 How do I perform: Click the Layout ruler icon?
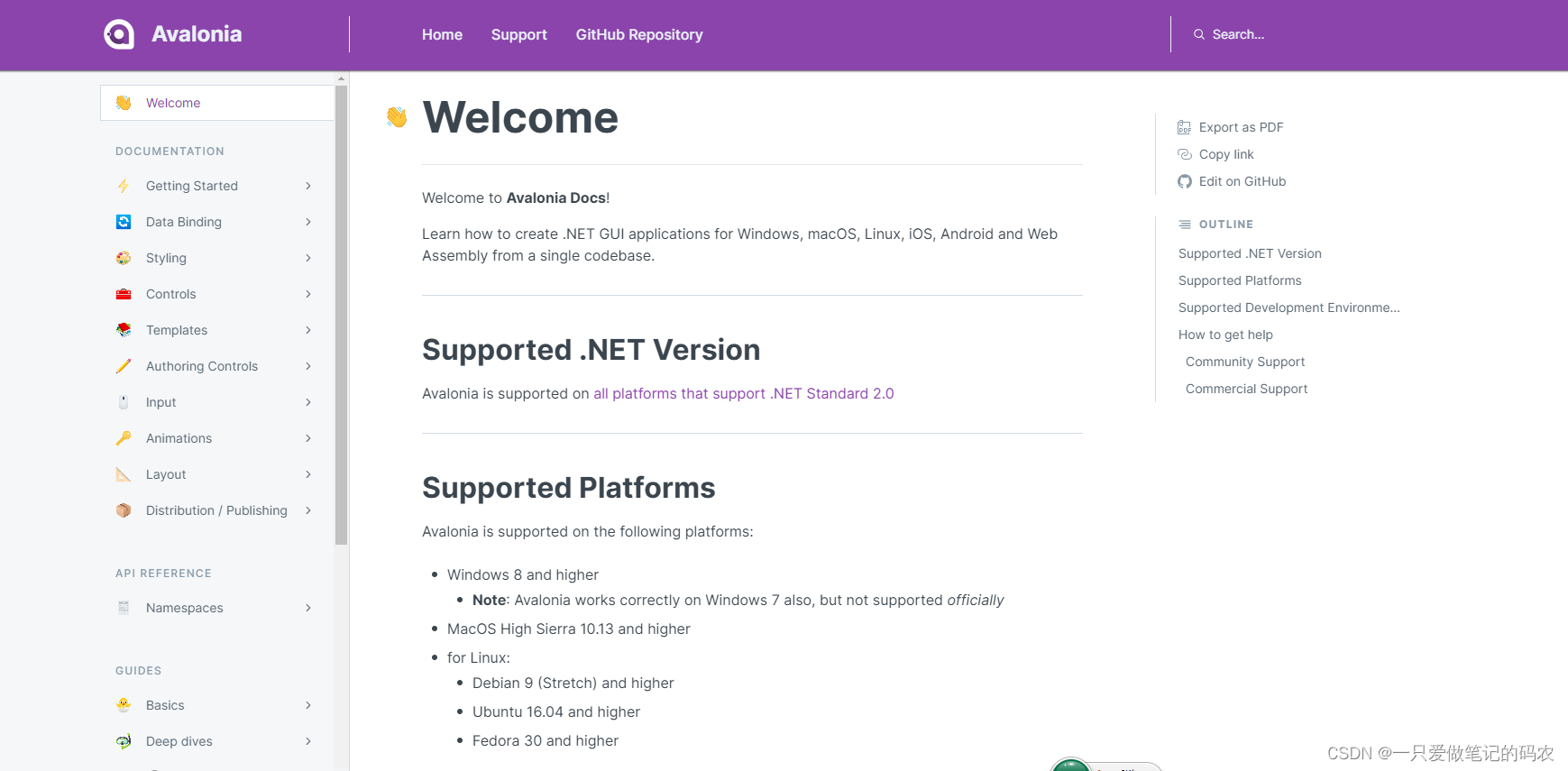click(x=124, y=474)
